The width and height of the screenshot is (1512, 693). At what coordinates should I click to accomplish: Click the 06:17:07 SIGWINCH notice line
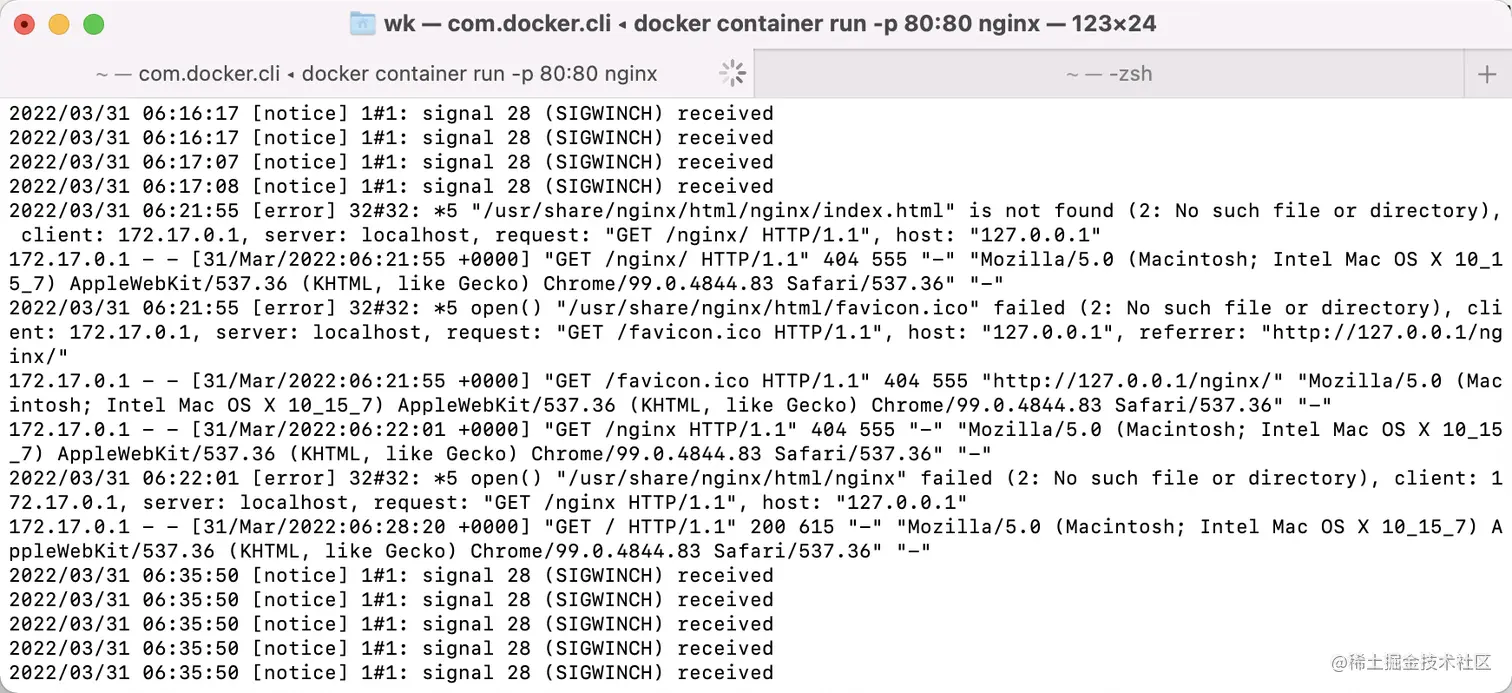391,162
